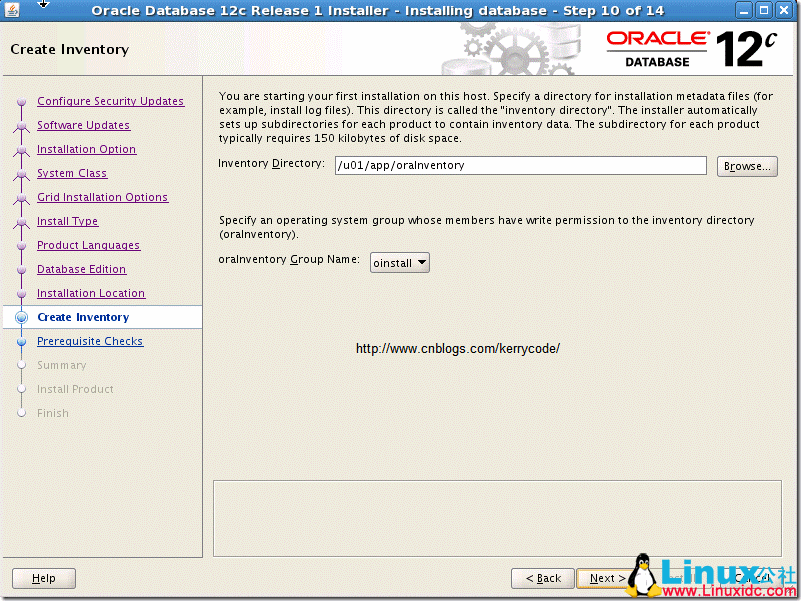Open Help for this installer step
This screenshot has height=601, width=801.
pyautogui.click(x=43, y=578)
